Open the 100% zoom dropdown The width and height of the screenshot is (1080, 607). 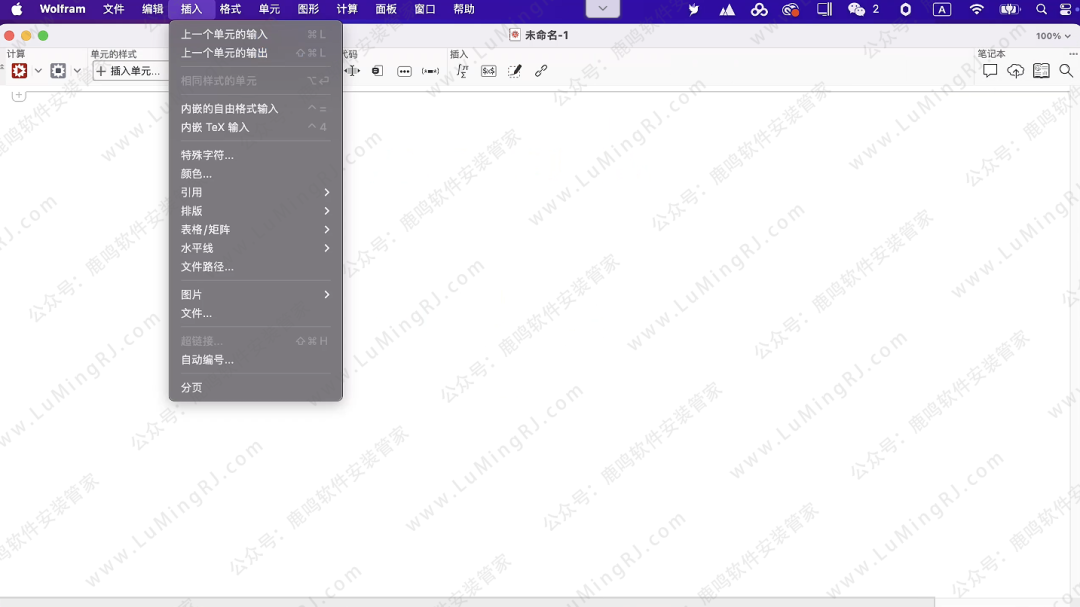click(1053, 36)
